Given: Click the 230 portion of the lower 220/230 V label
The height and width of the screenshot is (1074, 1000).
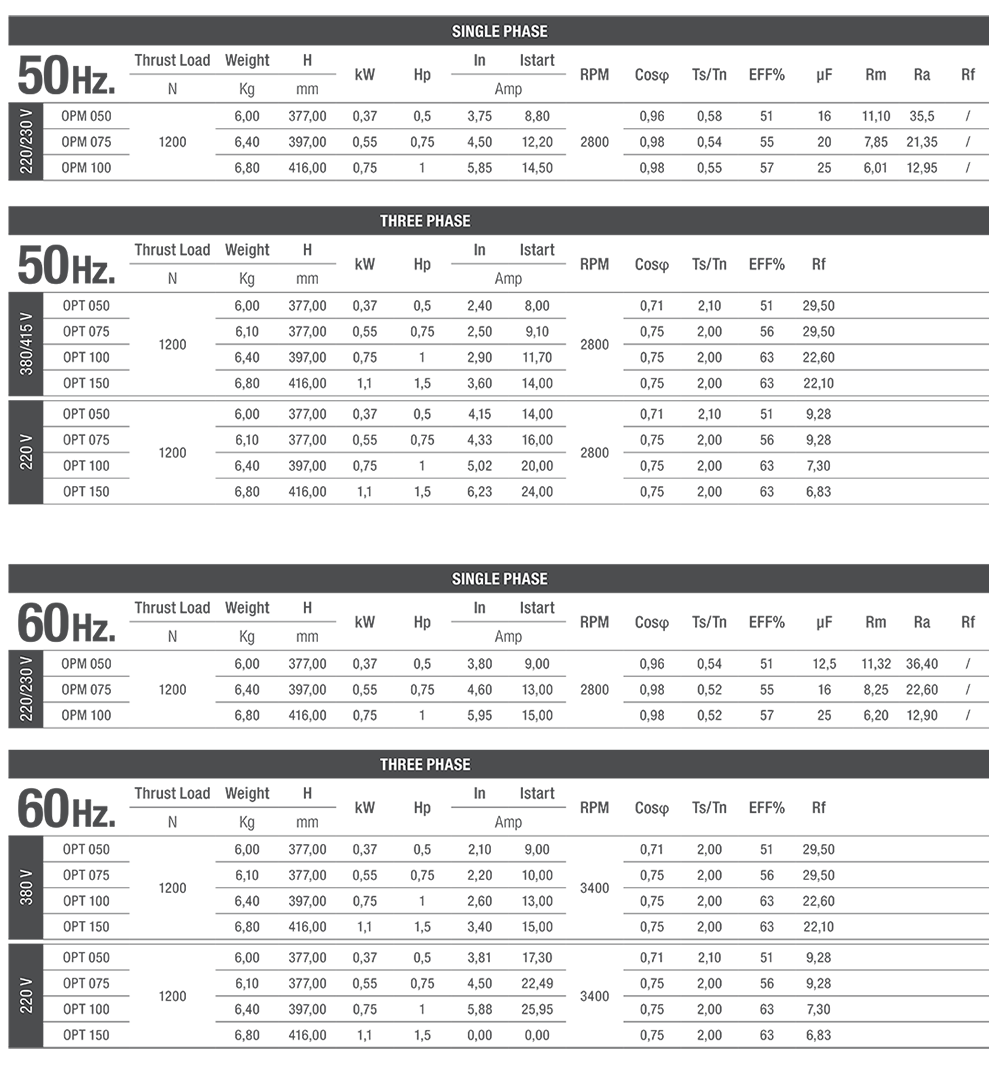Looking at the screenshot, I should [27, 676].
